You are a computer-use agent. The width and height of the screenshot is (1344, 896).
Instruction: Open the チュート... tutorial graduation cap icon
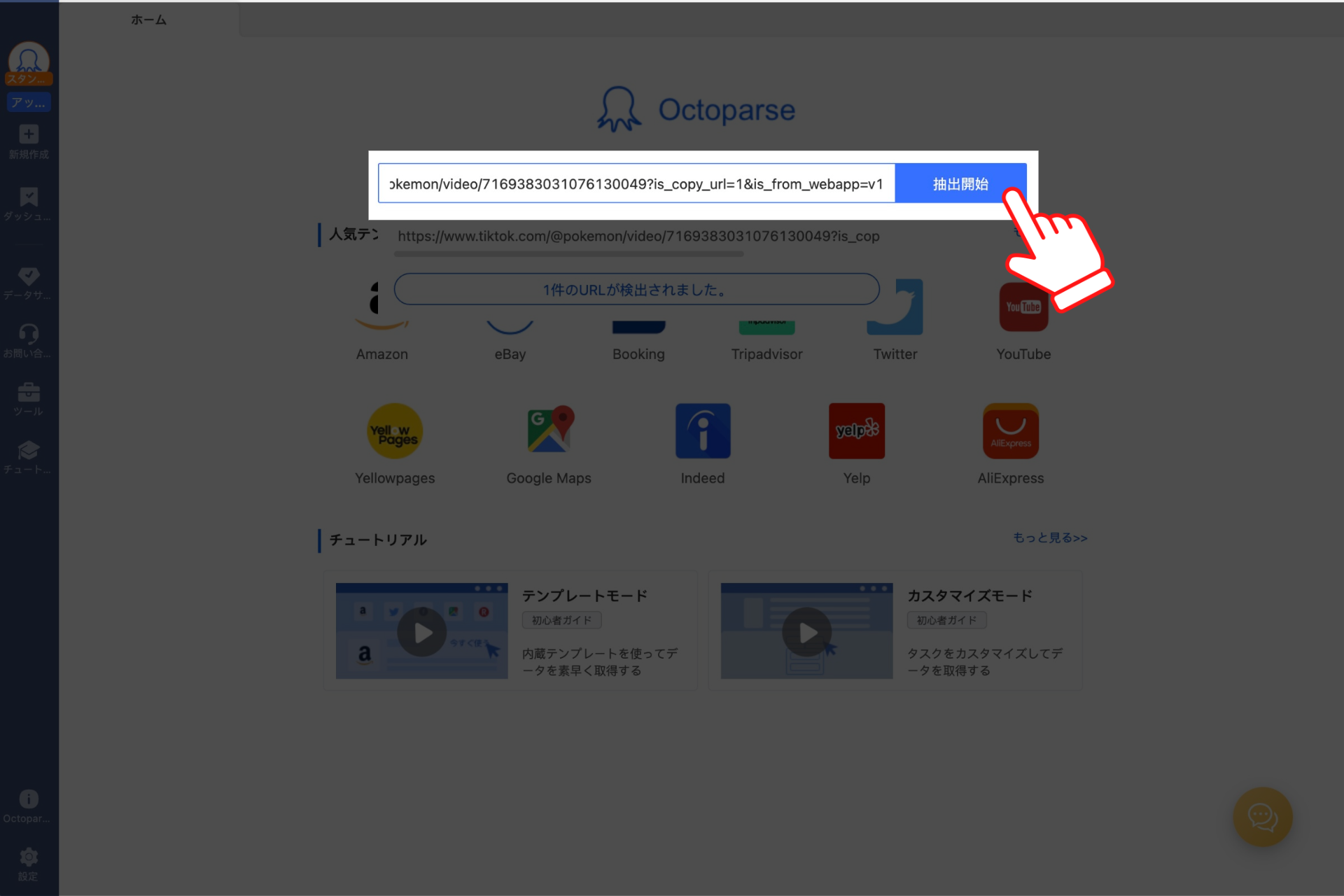[x=29, y=450]
